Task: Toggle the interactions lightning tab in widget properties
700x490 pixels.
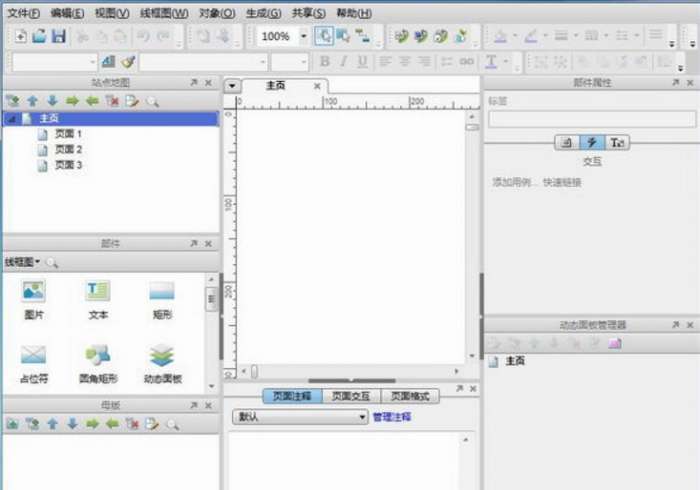Action: coord(592,142)
